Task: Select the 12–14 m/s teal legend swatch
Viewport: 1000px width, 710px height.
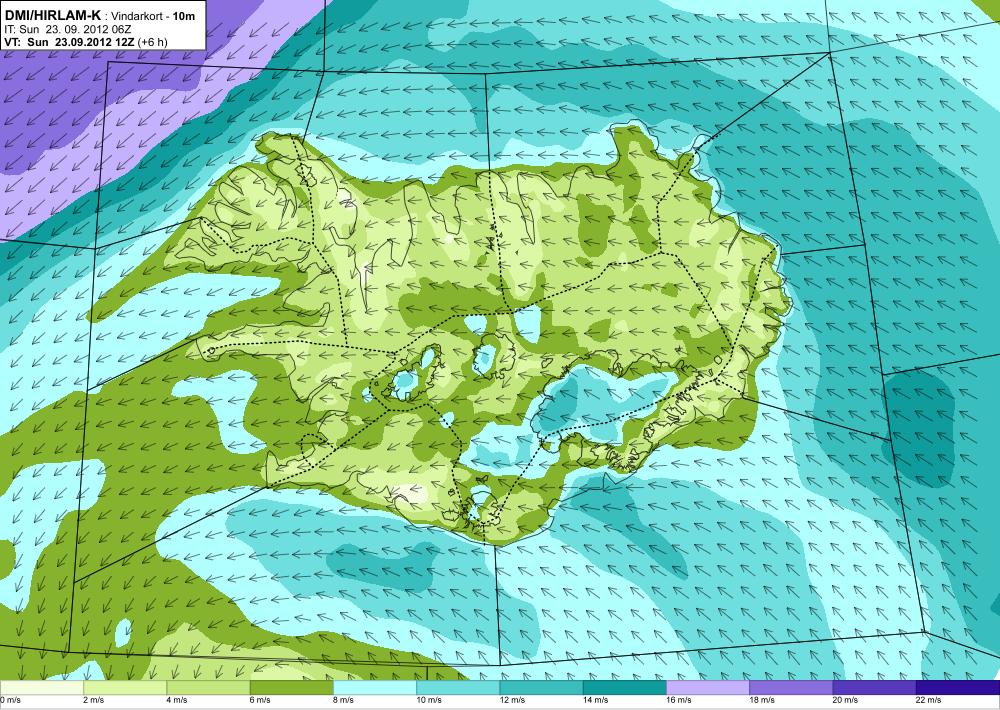Action: point(541,688)
